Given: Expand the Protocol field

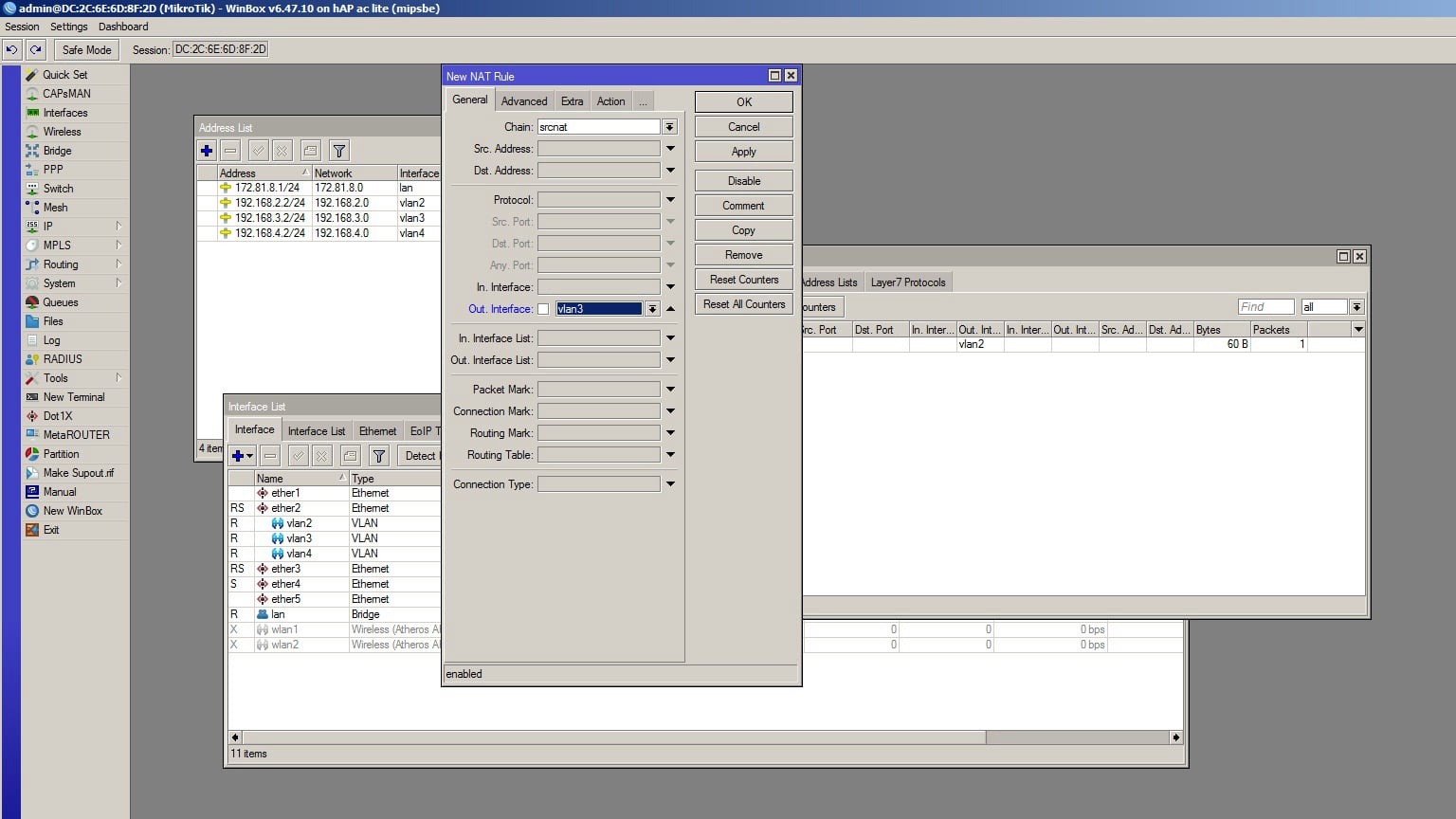Looking at the screenshot, I should pyautogui.click(x=670, y=200).
